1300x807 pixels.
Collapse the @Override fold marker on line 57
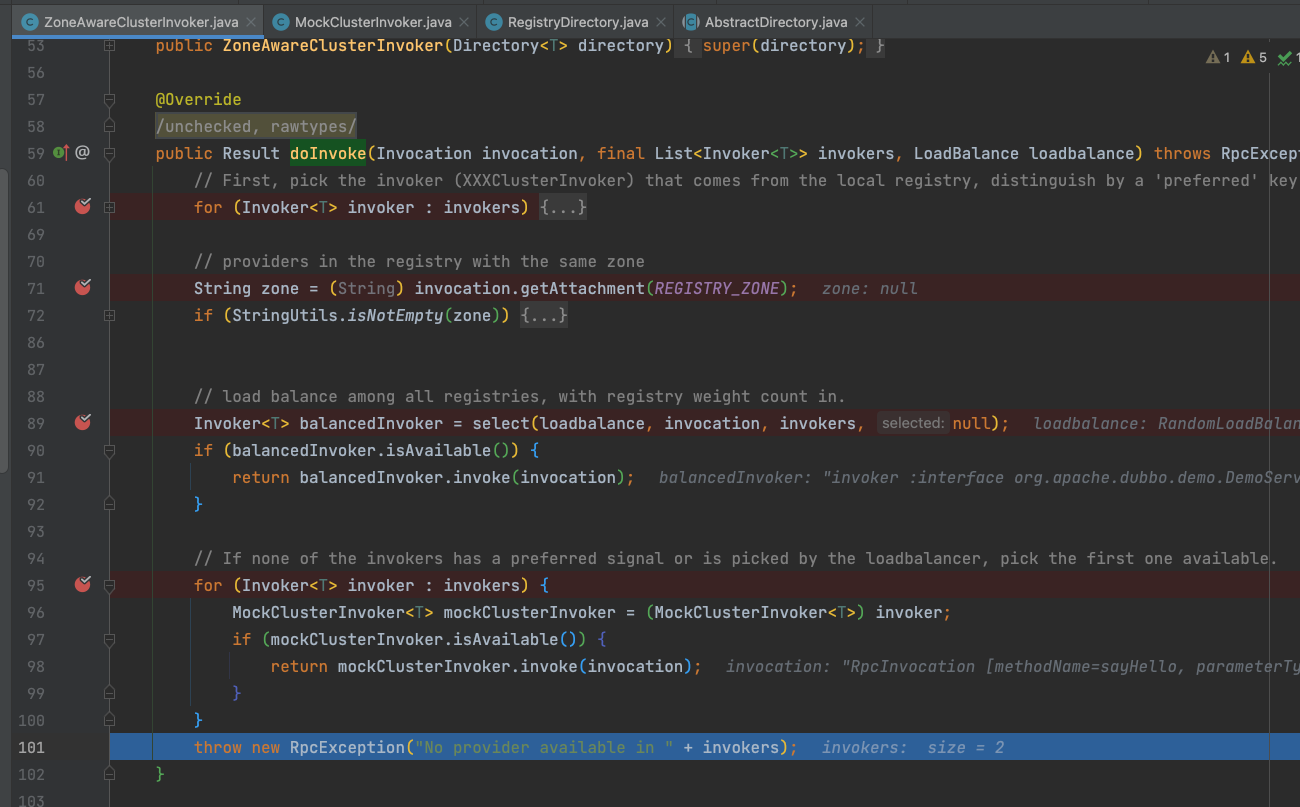pos(110,100)
